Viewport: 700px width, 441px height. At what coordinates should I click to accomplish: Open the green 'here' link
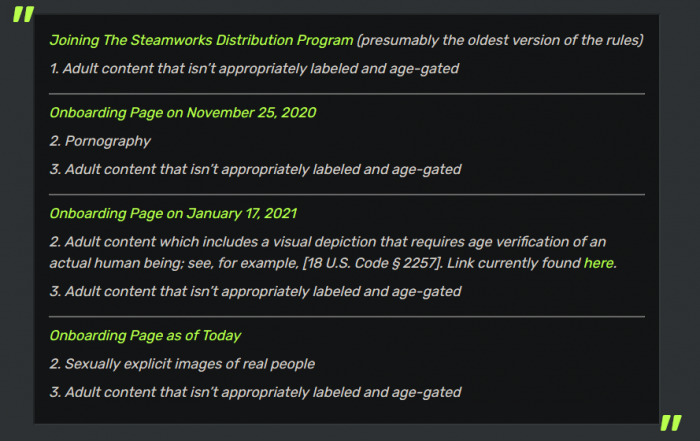[x=599, y=263]
